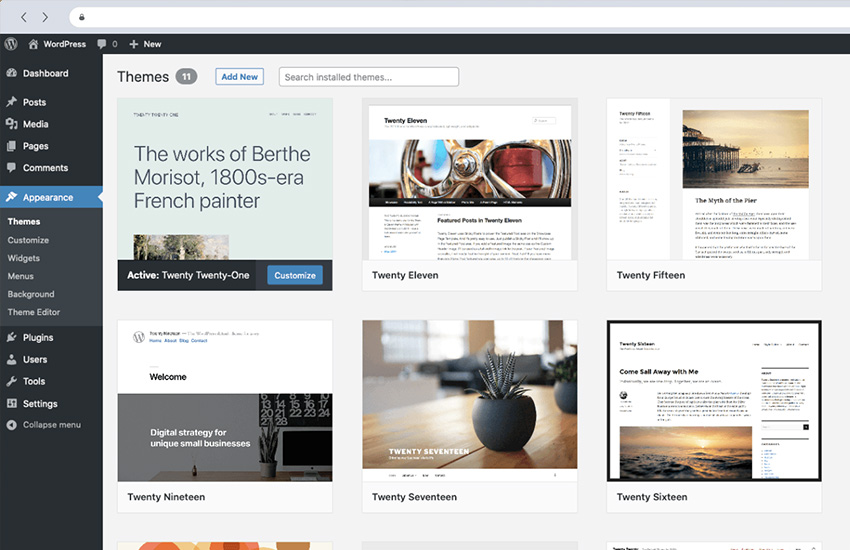The height and width of the screenshot is (550, 850).
Task: Click the Comments speech bubble sidebar icon
Action: tap(11, 167)
